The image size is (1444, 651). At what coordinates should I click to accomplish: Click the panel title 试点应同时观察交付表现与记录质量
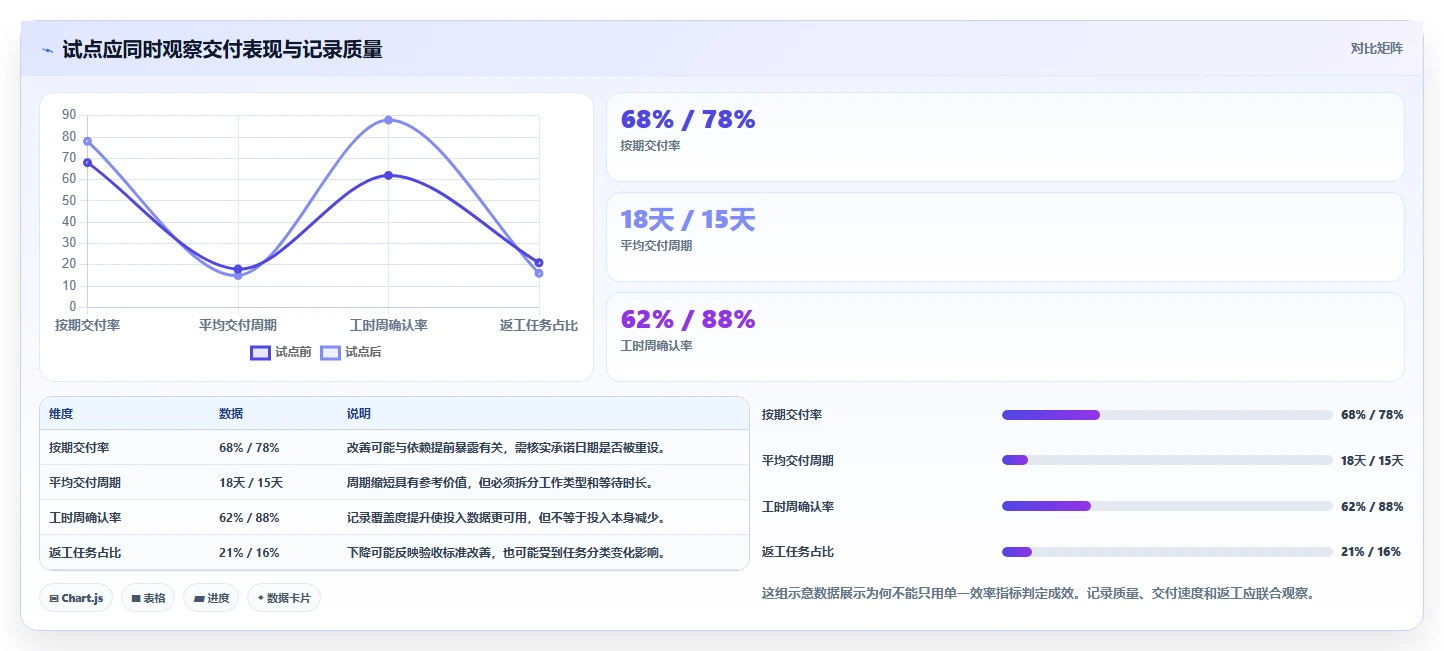(x=222, y=49)
